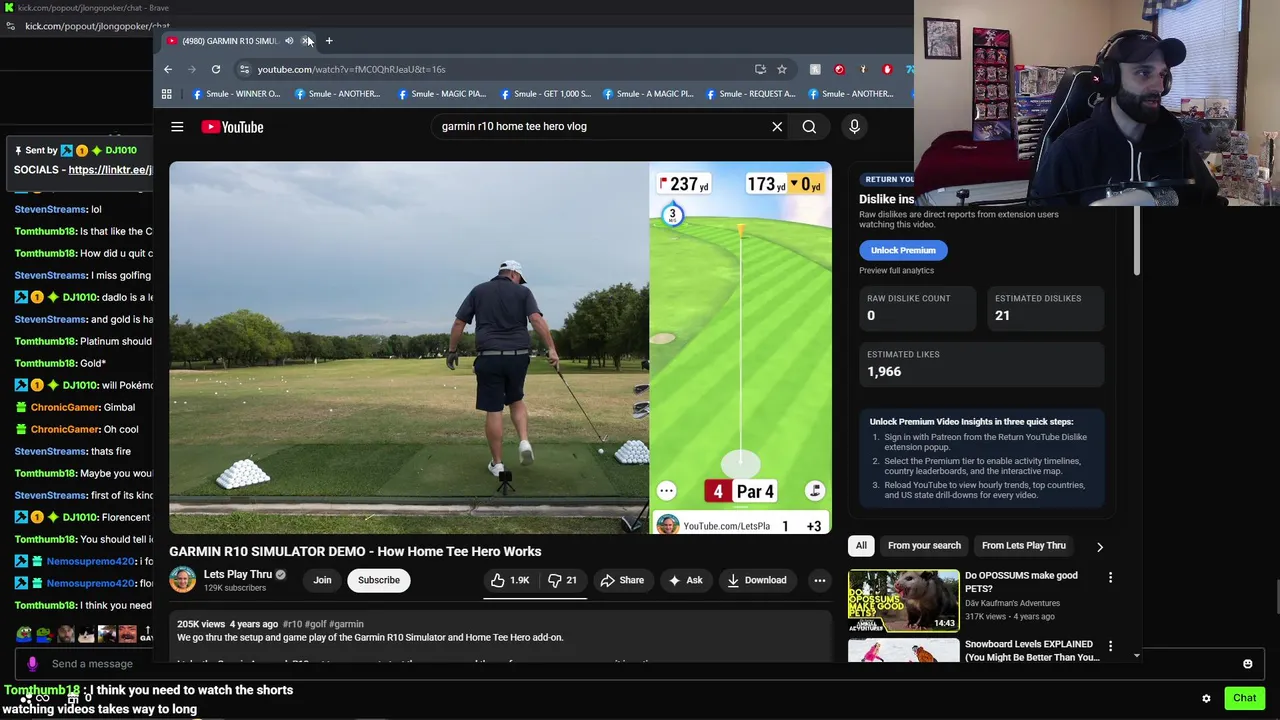The width and height of the screenshot is (1280, 720).
Task: Go to the YouTube home logo
Action: (x=232, y=127)
